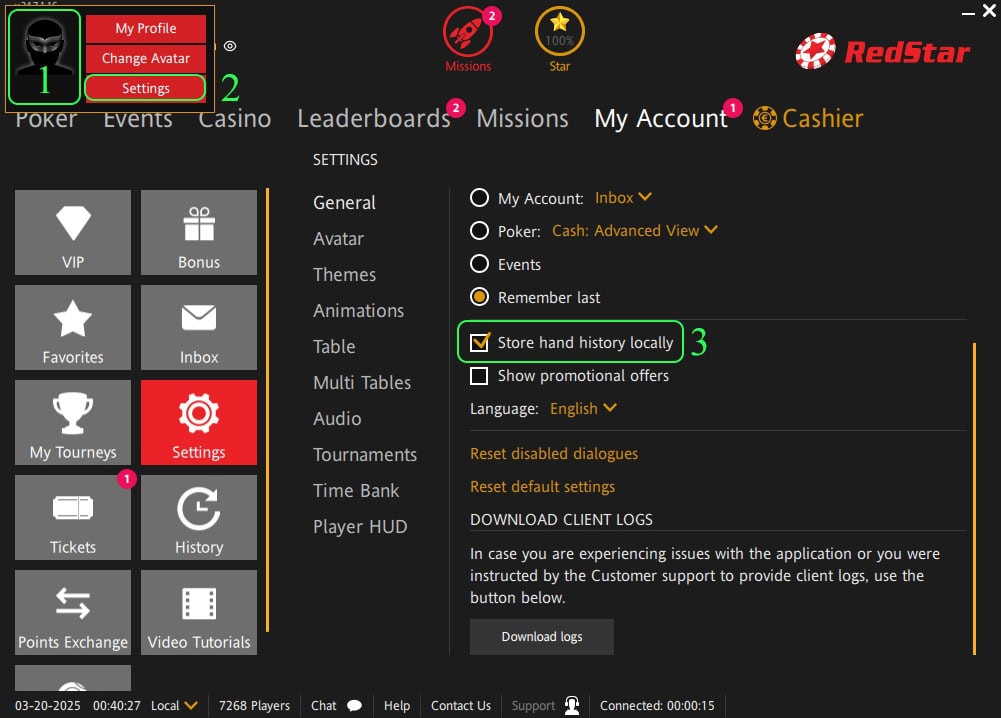
Task: Open the Table settings section
Action: pos(334,347)
